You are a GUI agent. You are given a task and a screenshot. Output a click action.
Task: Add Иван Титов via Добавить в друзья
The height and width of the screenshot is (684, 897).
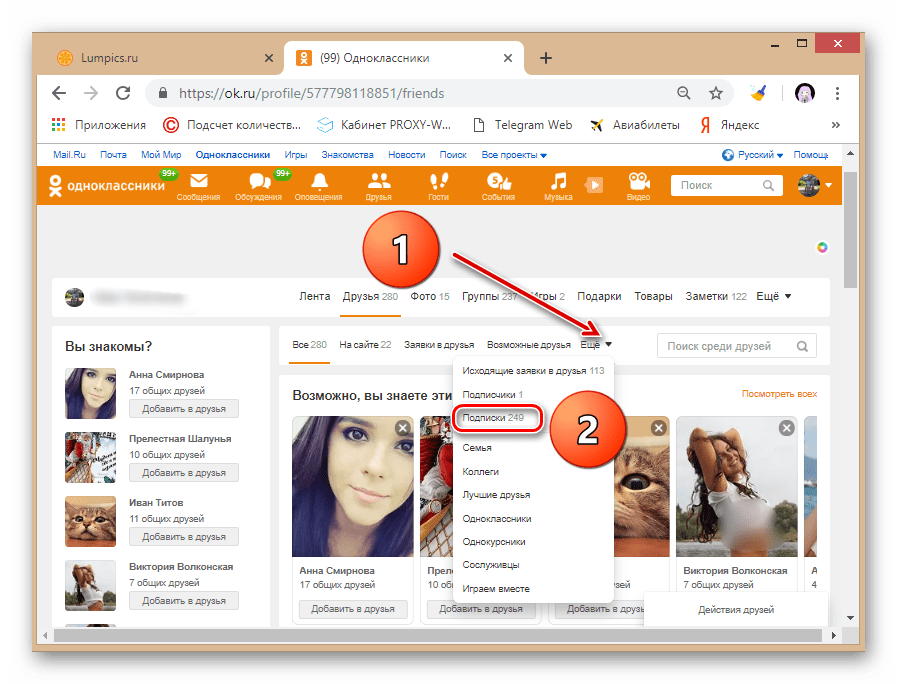coord(184,536)
